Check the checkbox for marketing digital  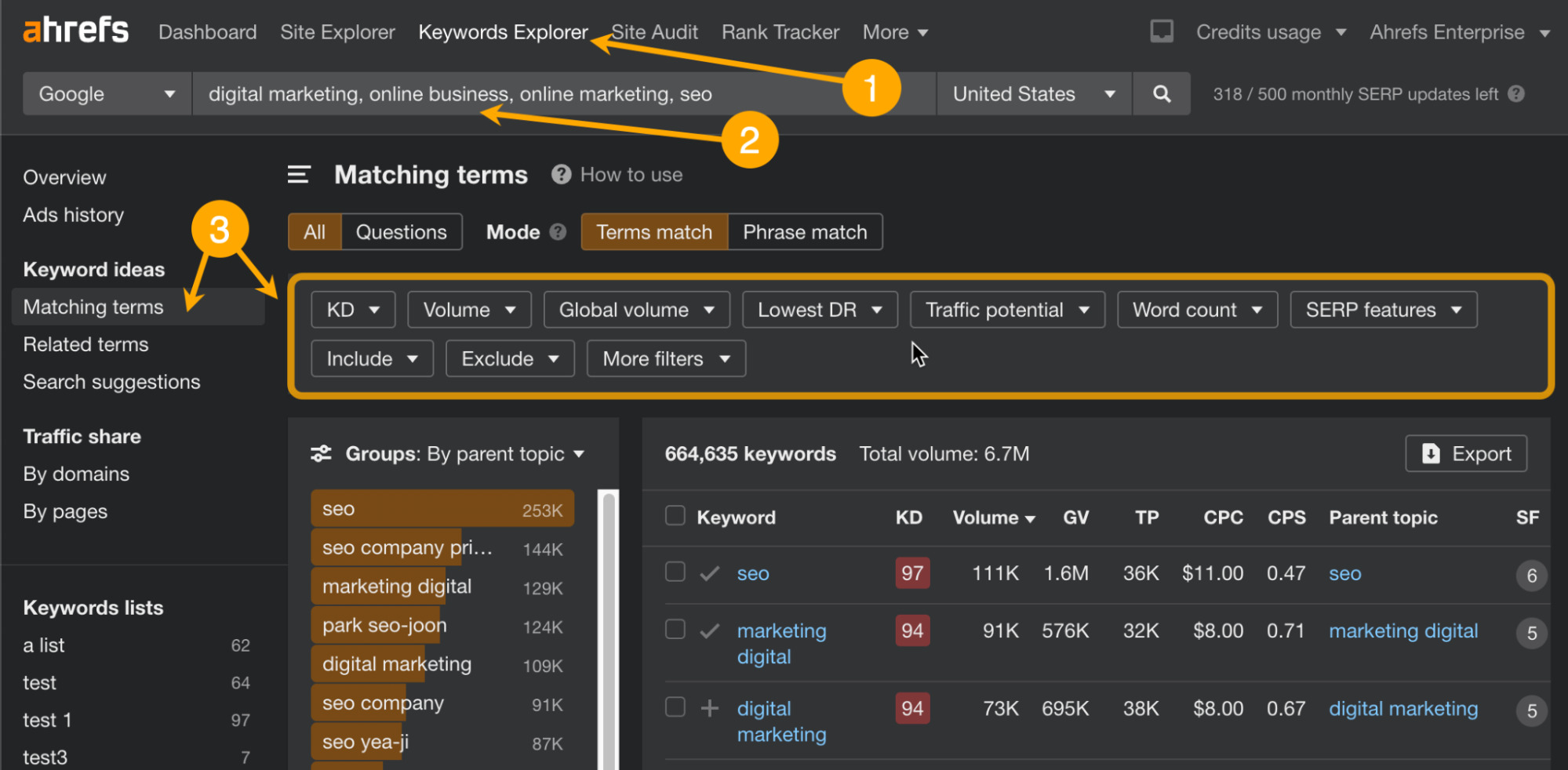(x=675, y=629)
